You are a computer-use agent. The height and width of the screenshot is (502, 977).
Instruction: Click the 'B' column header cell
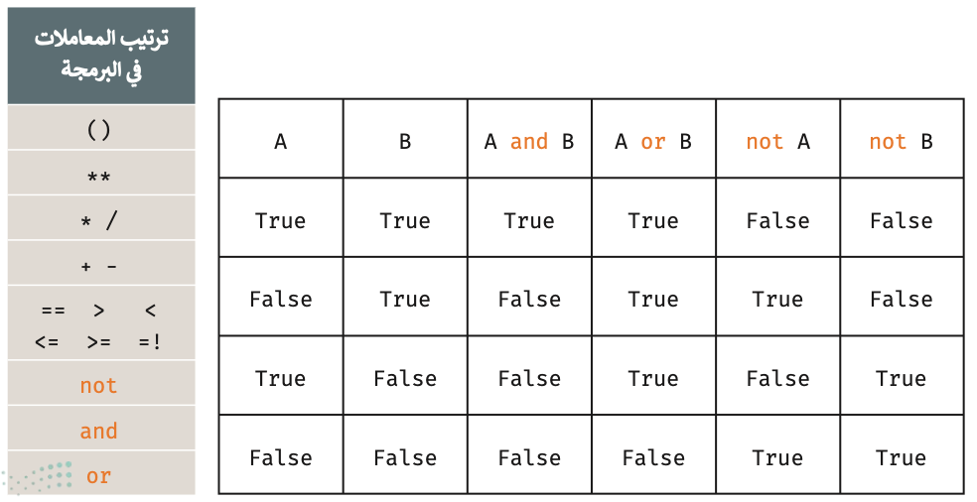[x=405, y=139]
